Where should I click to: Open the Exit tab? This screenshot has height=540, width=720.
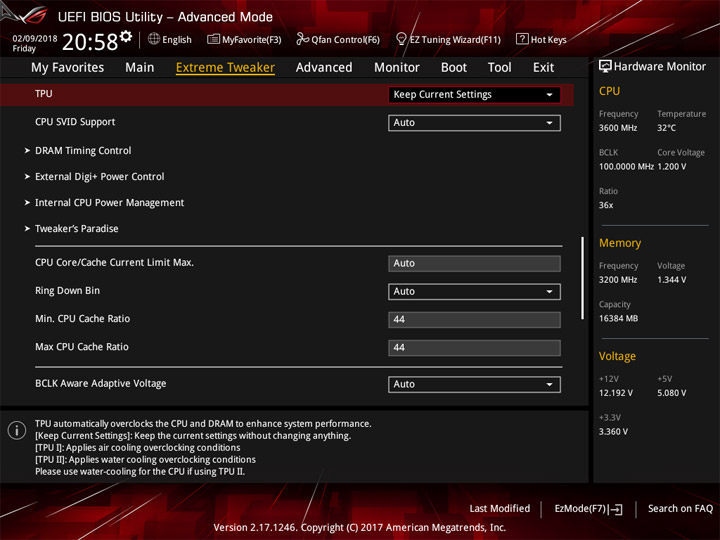click(543, 68)
